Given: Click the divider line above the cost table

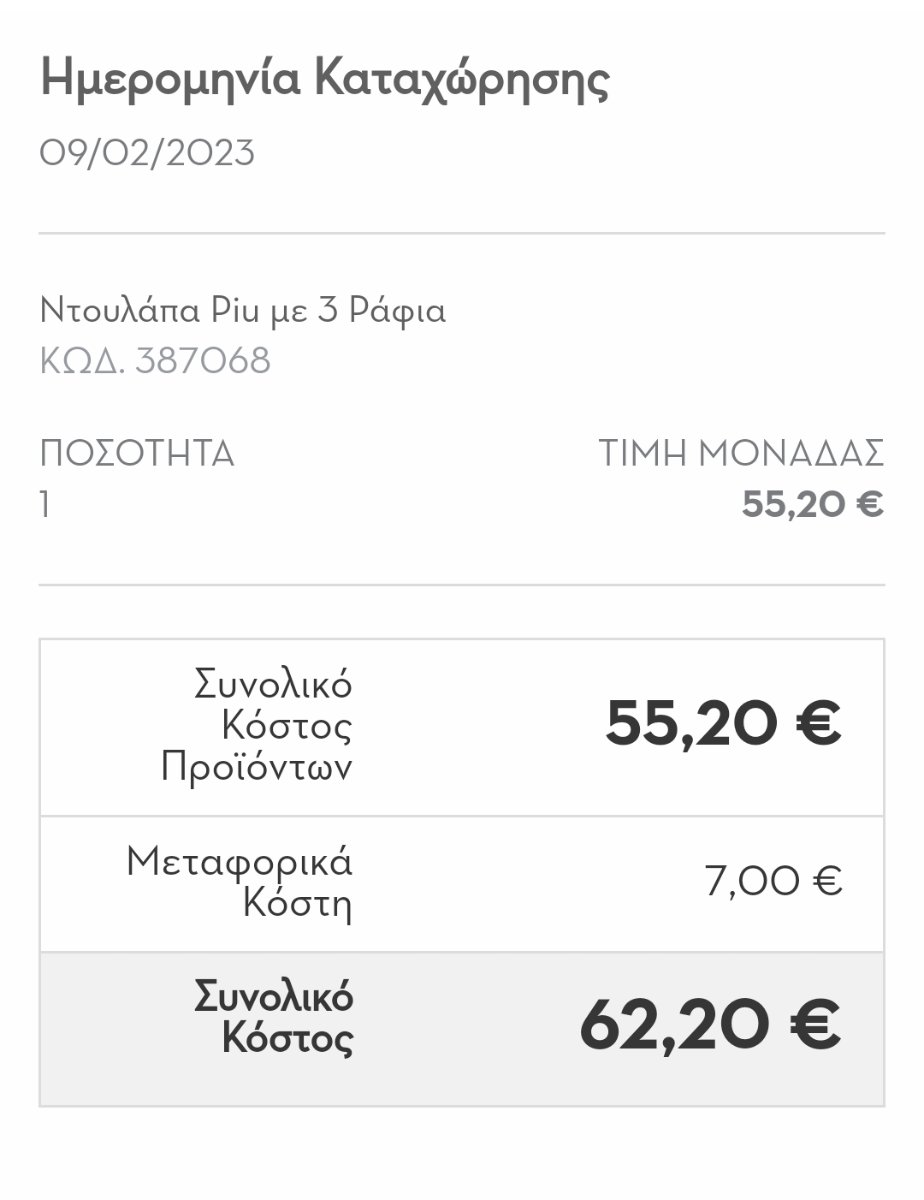Looking at the screenshot, I should pyautogui.click(x=462, y=585).
